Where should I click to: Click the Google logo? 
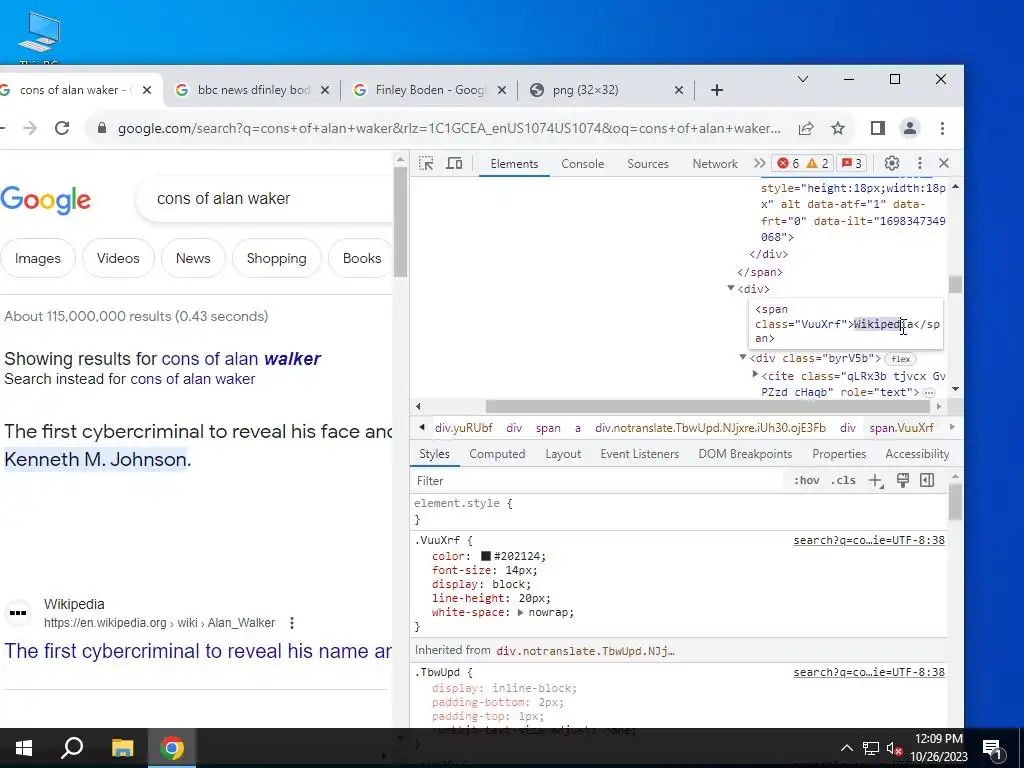coord(46,200)
